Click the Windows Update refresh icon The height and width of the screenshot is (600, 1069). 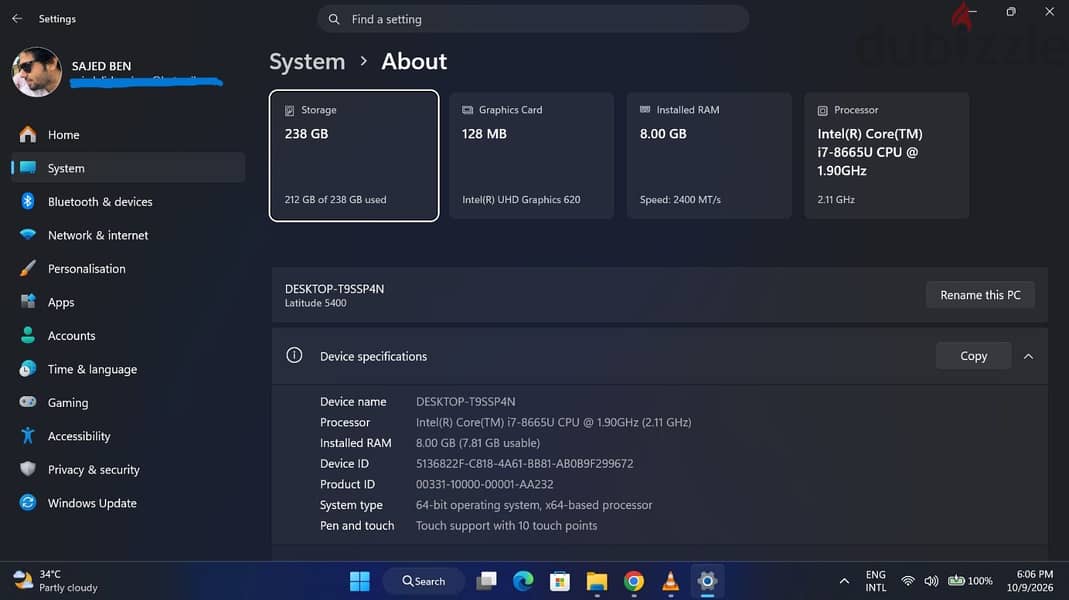click(28, 502)
